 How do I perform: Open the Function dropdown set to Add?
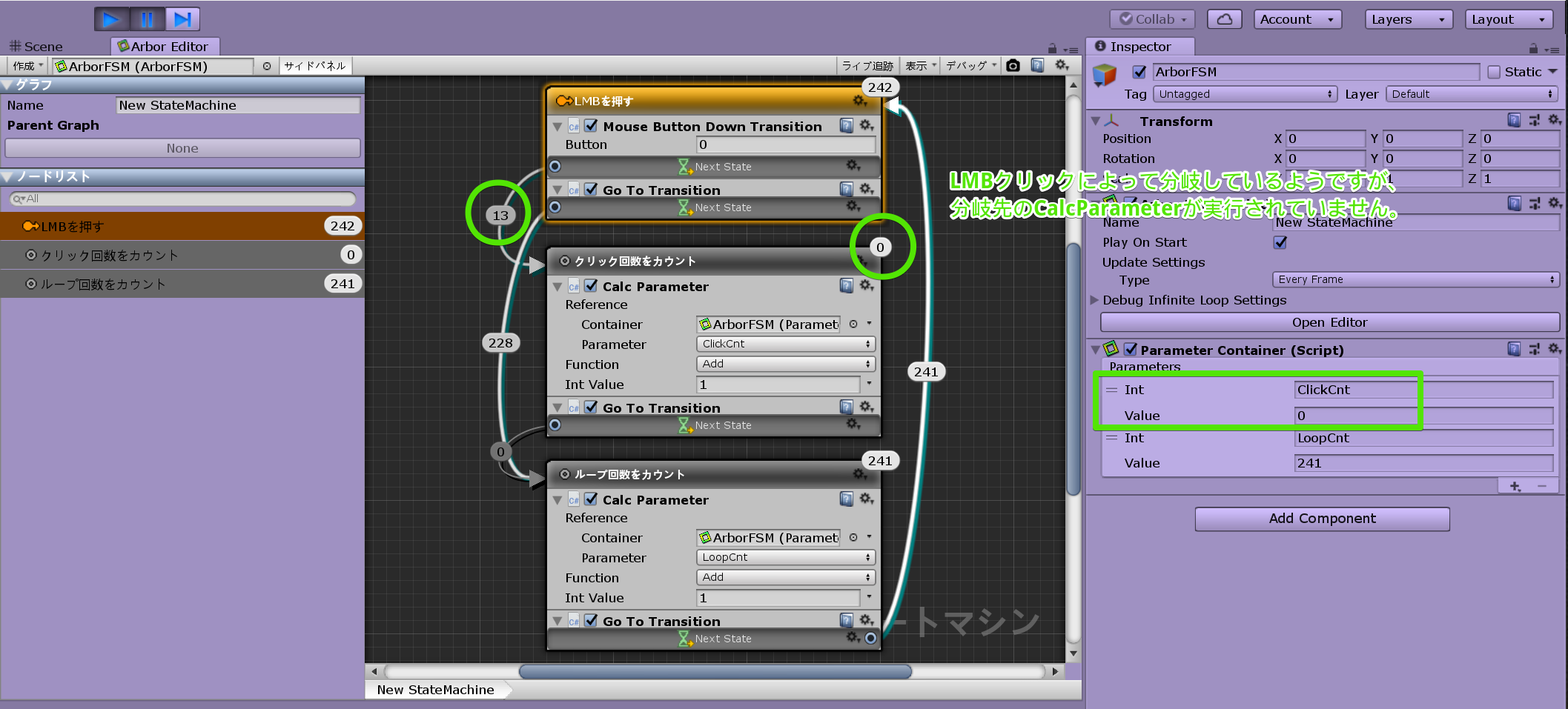tap(784, 364)
